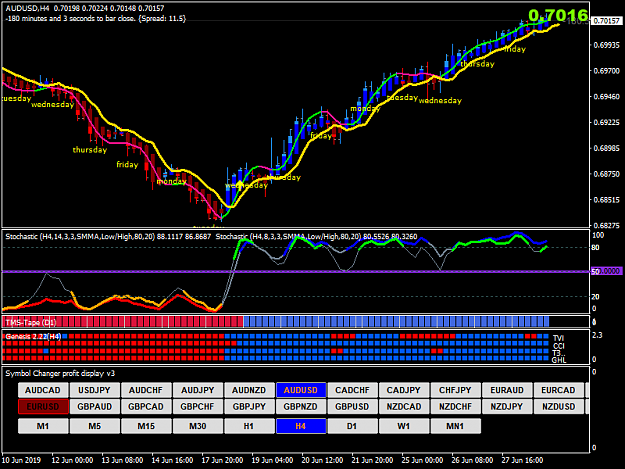Open AUDJPY symbol button

click(198, 390)
